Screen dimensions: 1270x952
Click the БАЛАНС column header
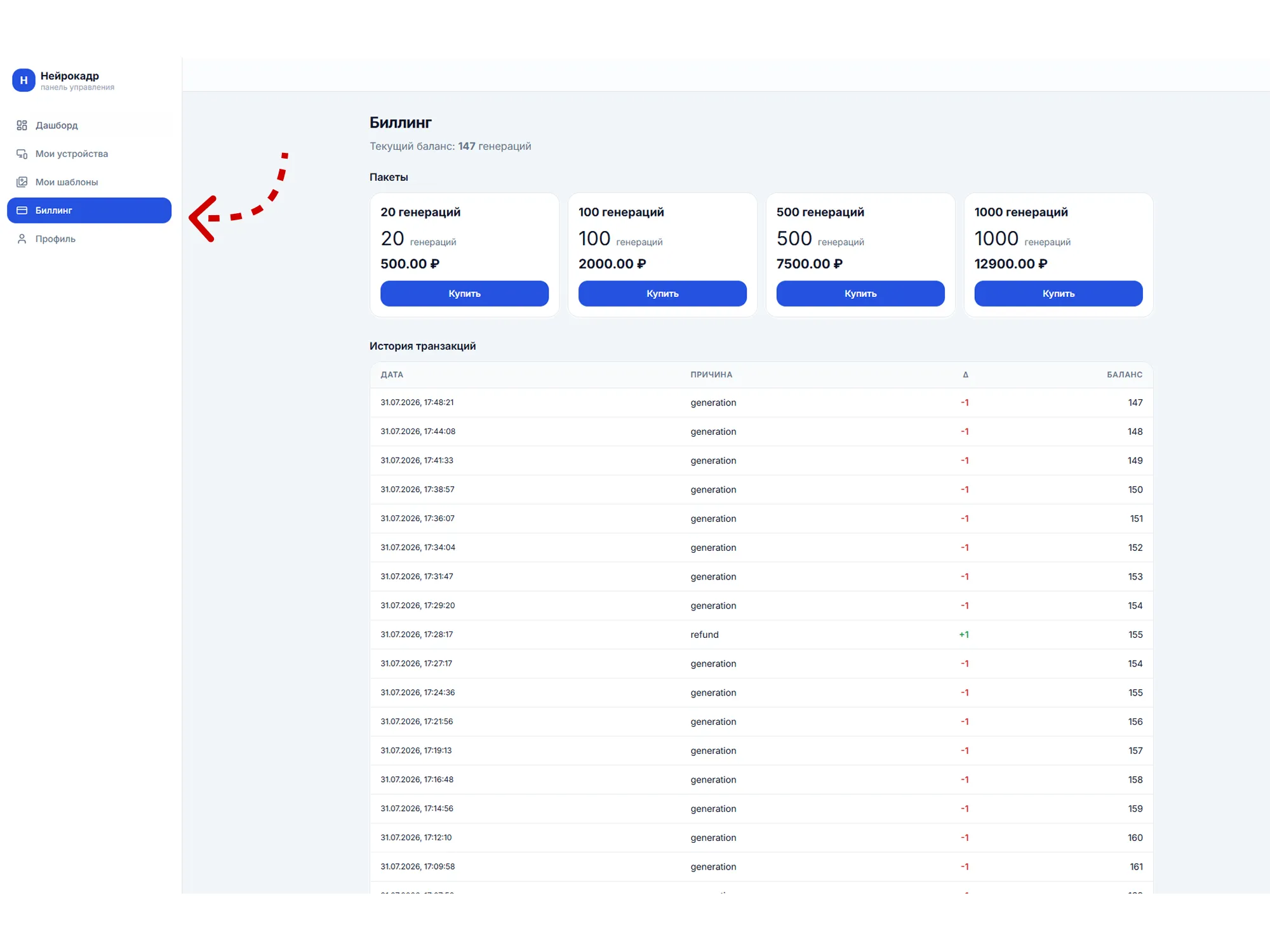[x=1125, y=374]
